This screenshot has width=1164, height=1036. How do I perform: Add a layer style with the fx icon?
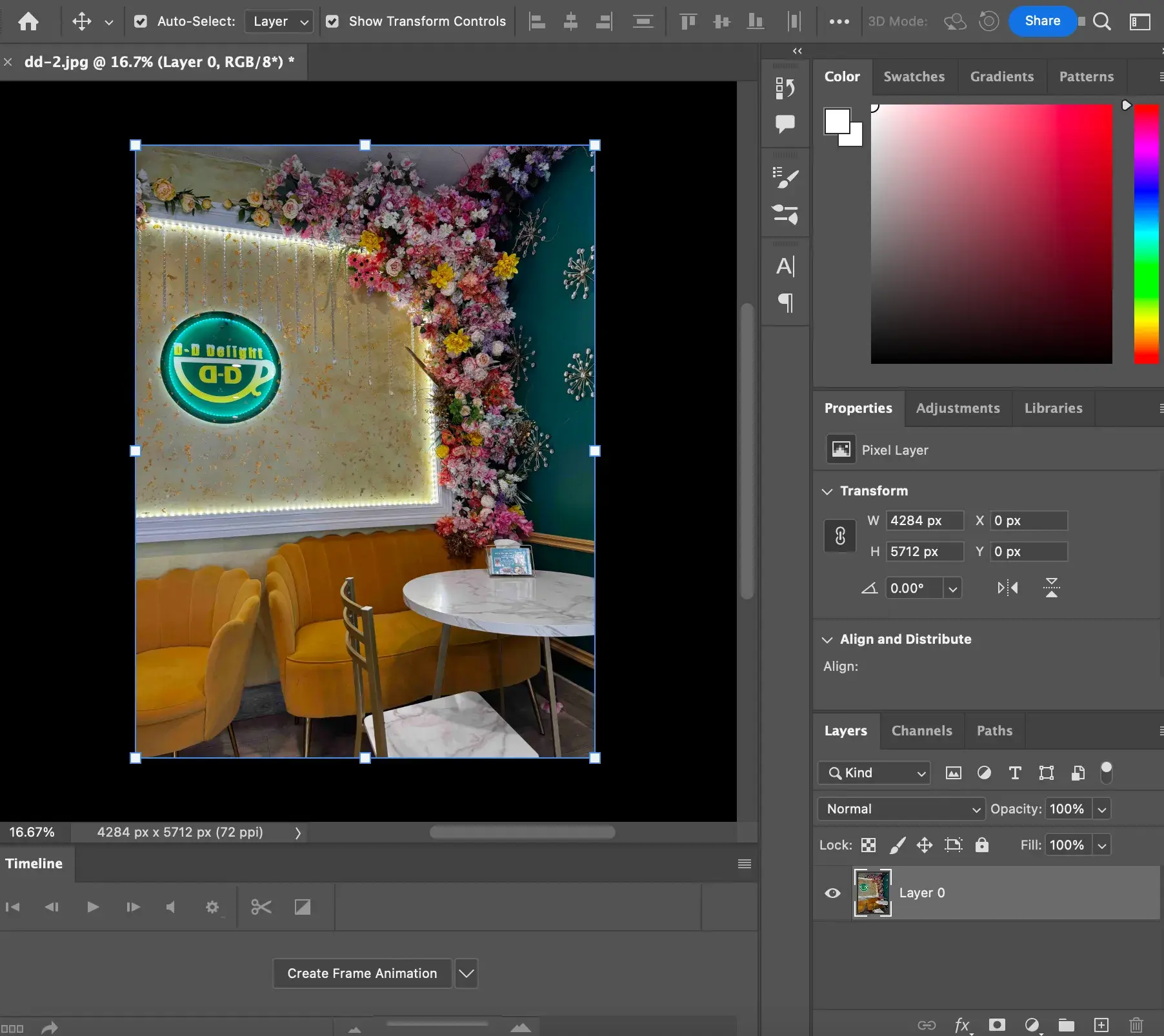click(x=962, y=1025)
